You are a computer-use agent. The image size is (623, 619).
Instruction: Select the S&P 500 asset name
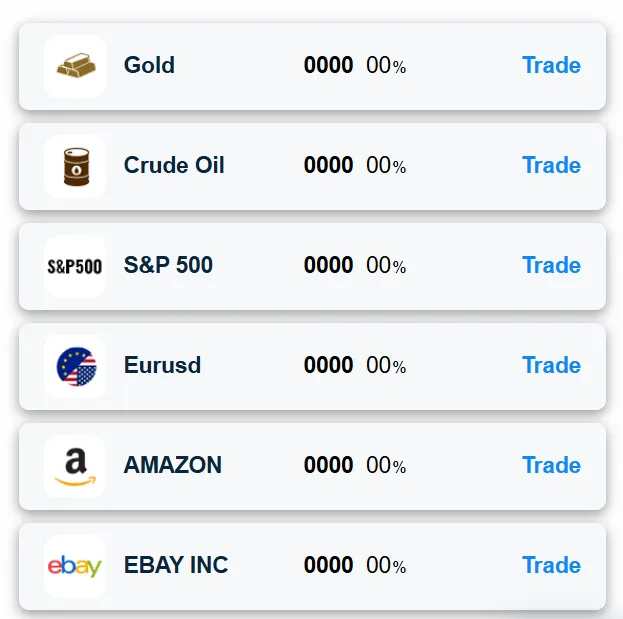pyautogui.click(x=168, y=266)
